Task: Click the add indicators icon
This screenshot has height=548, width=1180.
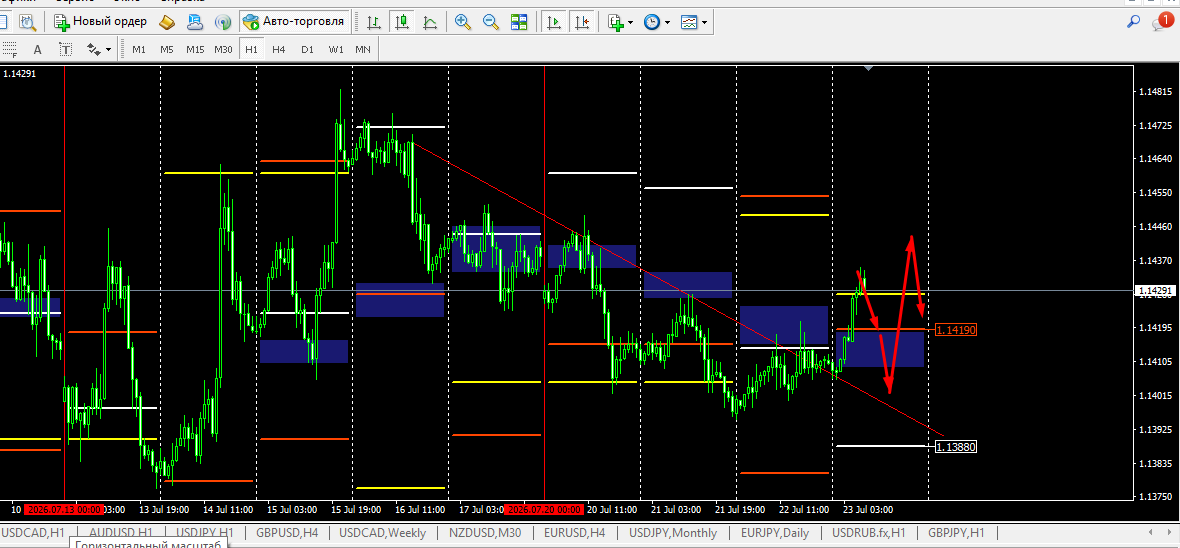Action: (x=616, y=23)
